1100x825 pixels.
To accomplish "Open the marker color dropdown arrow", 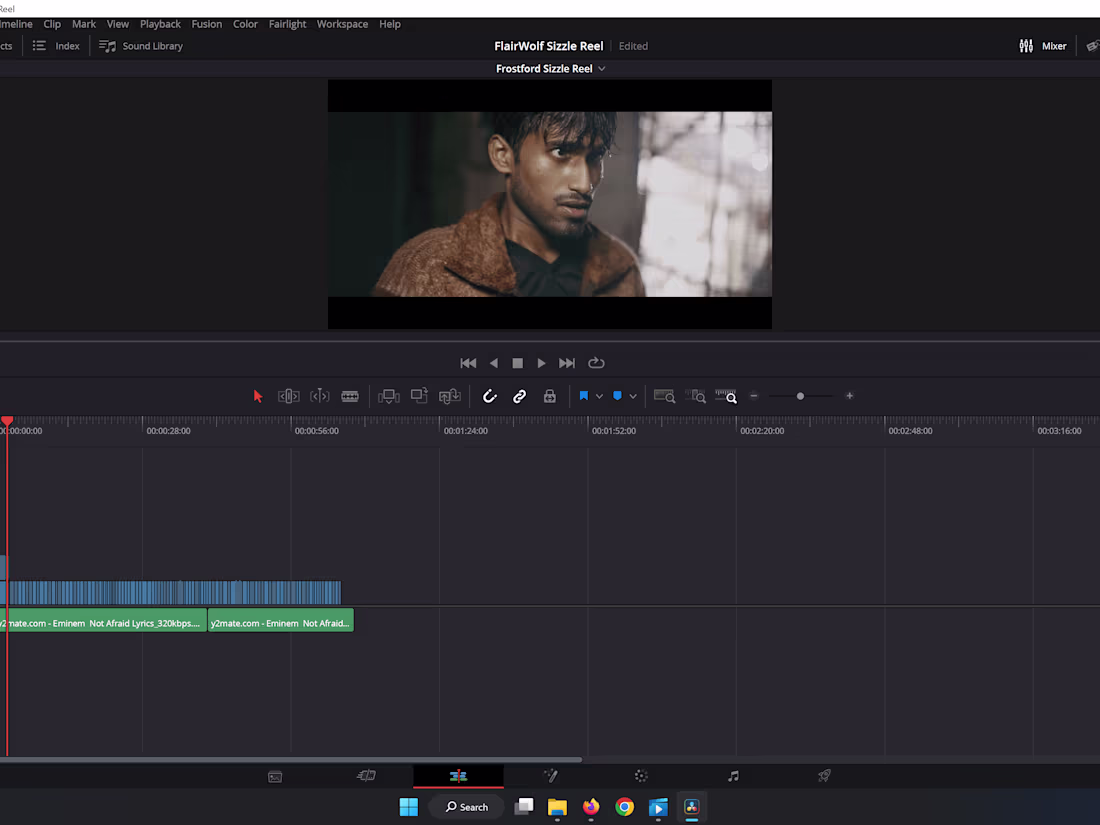I will 633,396.
